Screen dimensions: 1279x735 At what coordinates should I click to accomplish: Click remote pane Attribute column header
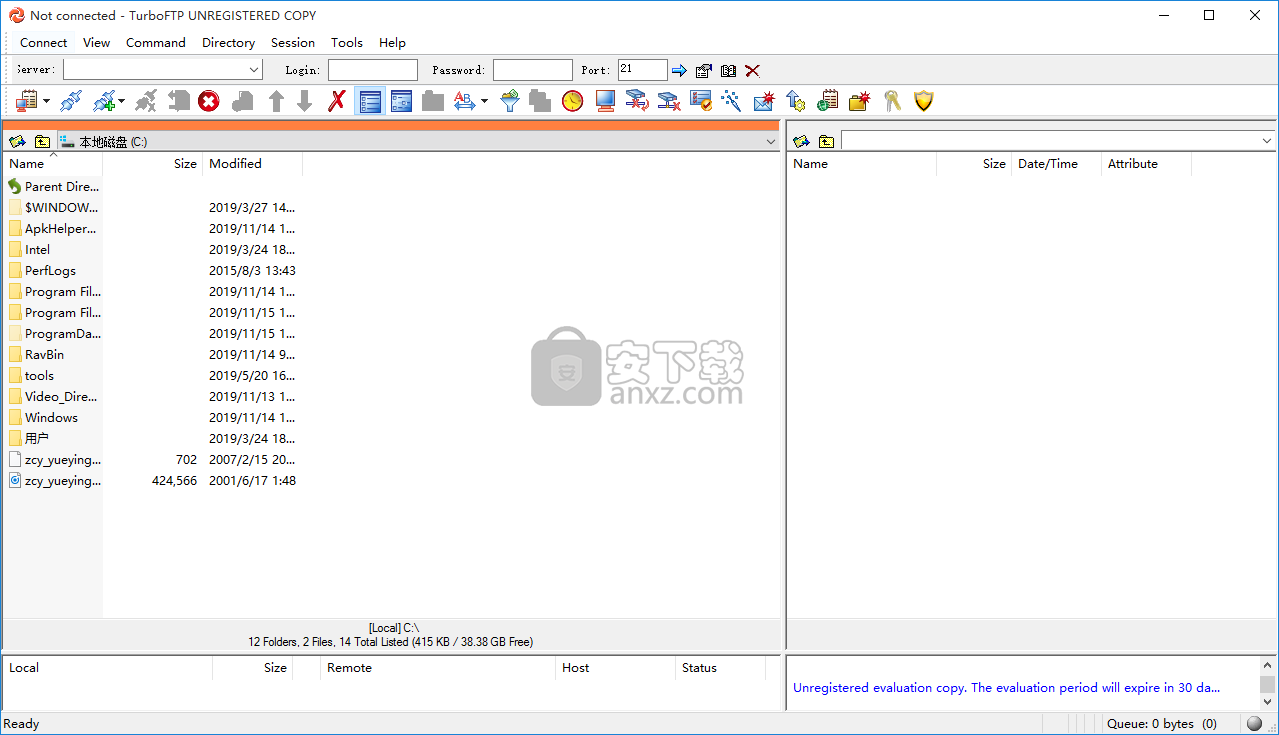(x=1146, y=164)
